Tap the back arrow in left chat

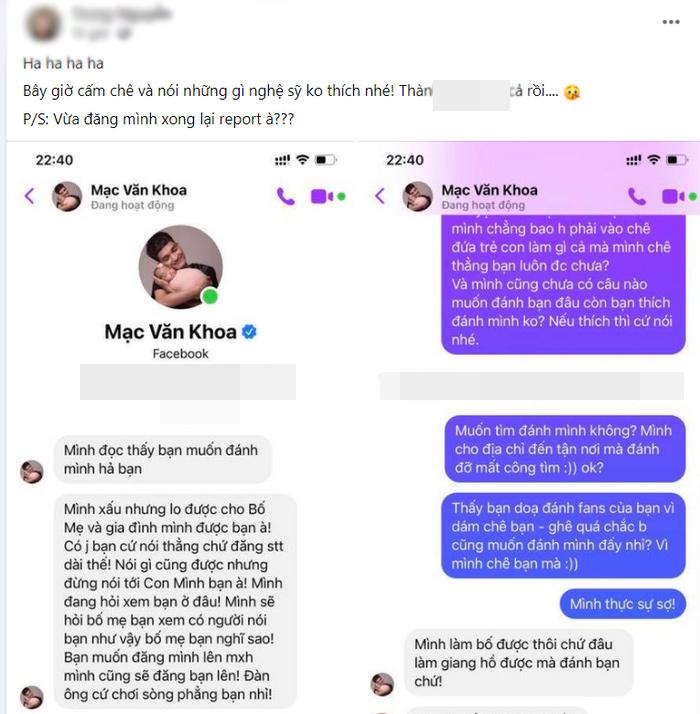30,196
